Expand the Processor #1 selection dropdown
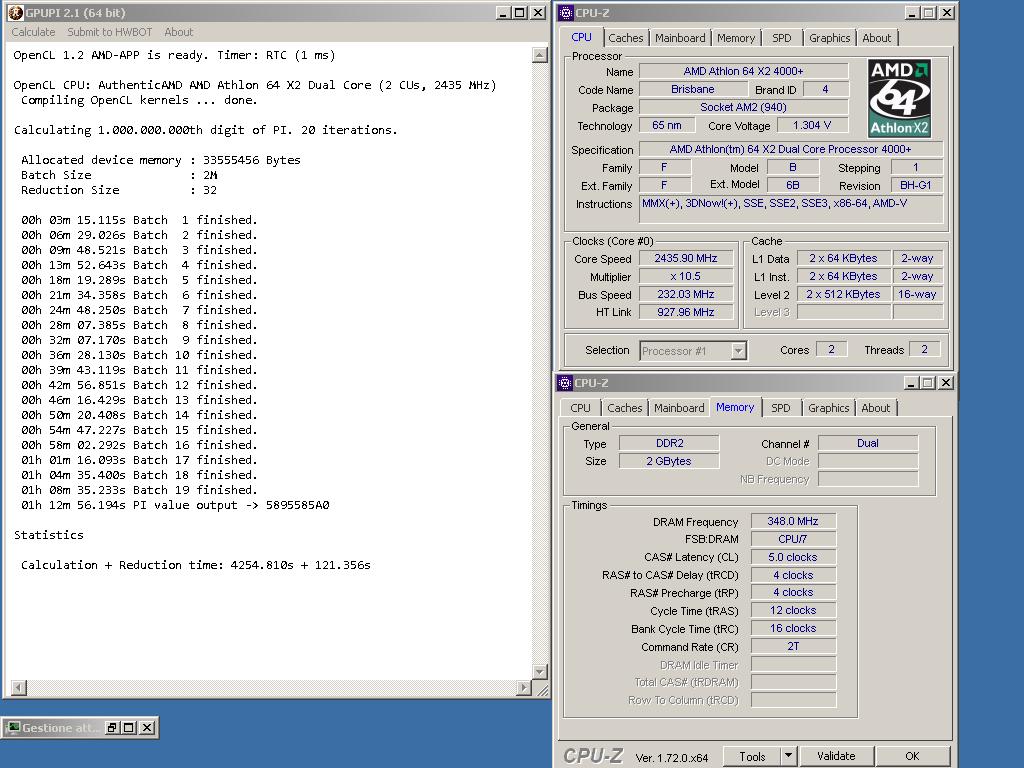The height and width of the screenshot is (768, 1024). (738, 351)
